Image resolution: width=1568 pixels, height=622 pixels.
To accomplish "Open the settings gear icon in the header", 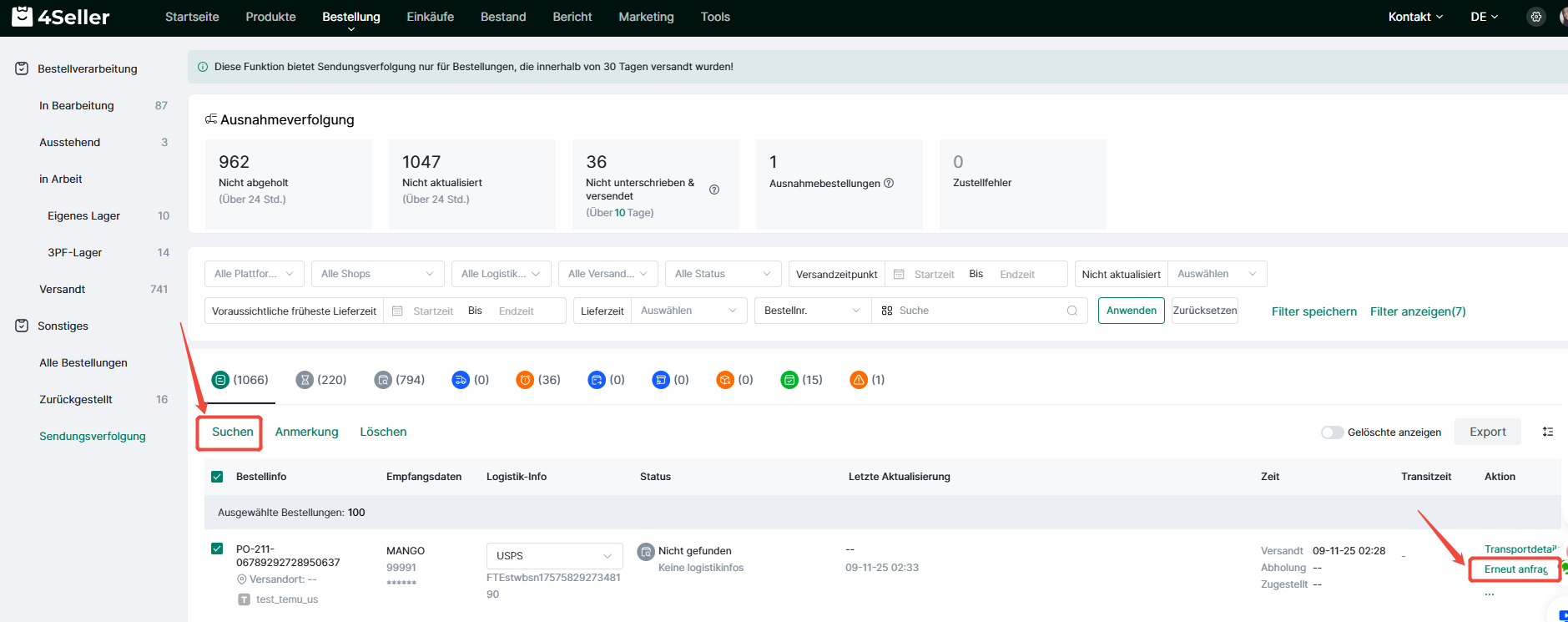I will click(1535, 17).
